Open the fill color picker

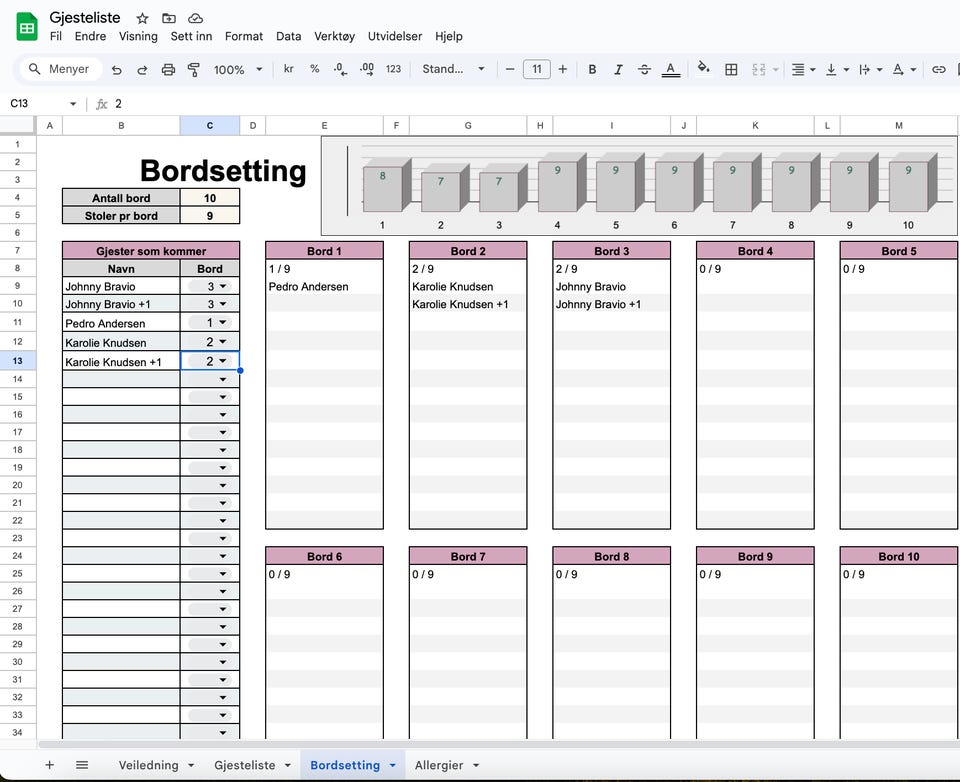[703, 70]
